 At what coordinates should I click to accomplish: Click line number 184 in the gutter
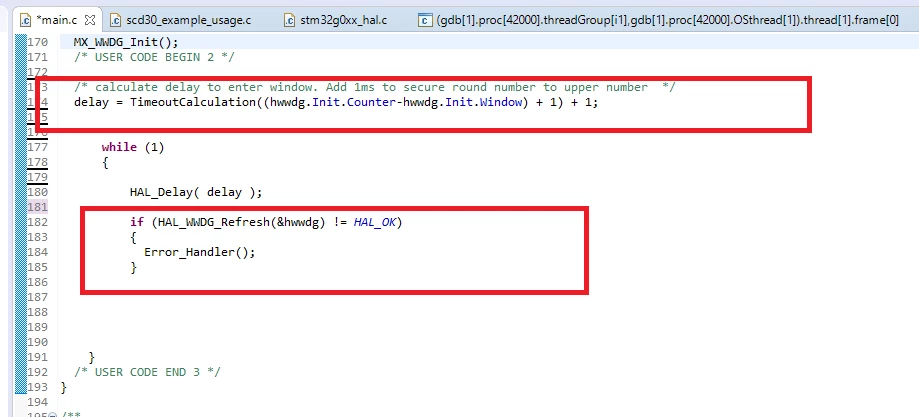(x=38, y=252)
